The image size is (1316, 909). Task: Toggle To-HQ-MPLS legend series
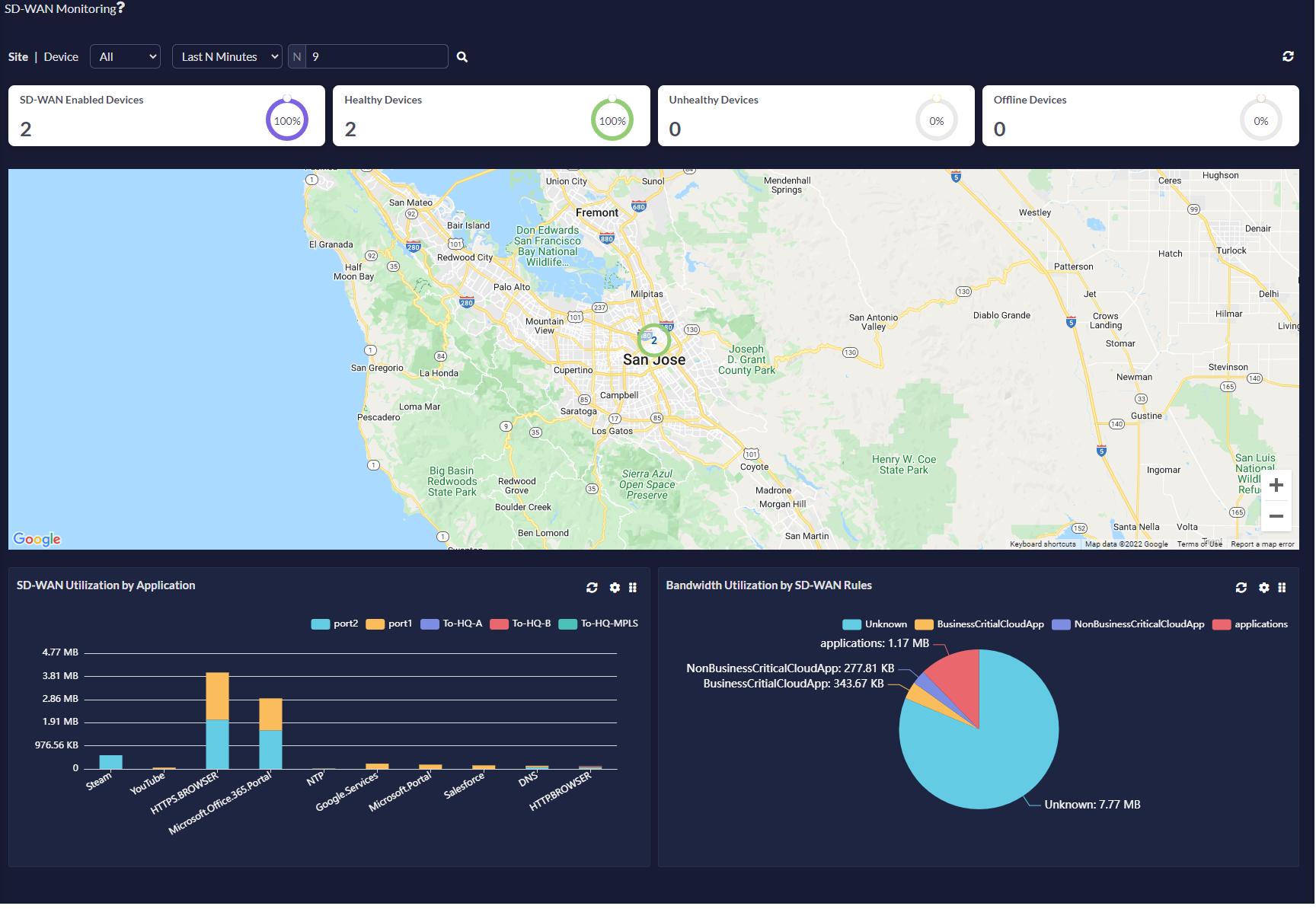point(599,624)
